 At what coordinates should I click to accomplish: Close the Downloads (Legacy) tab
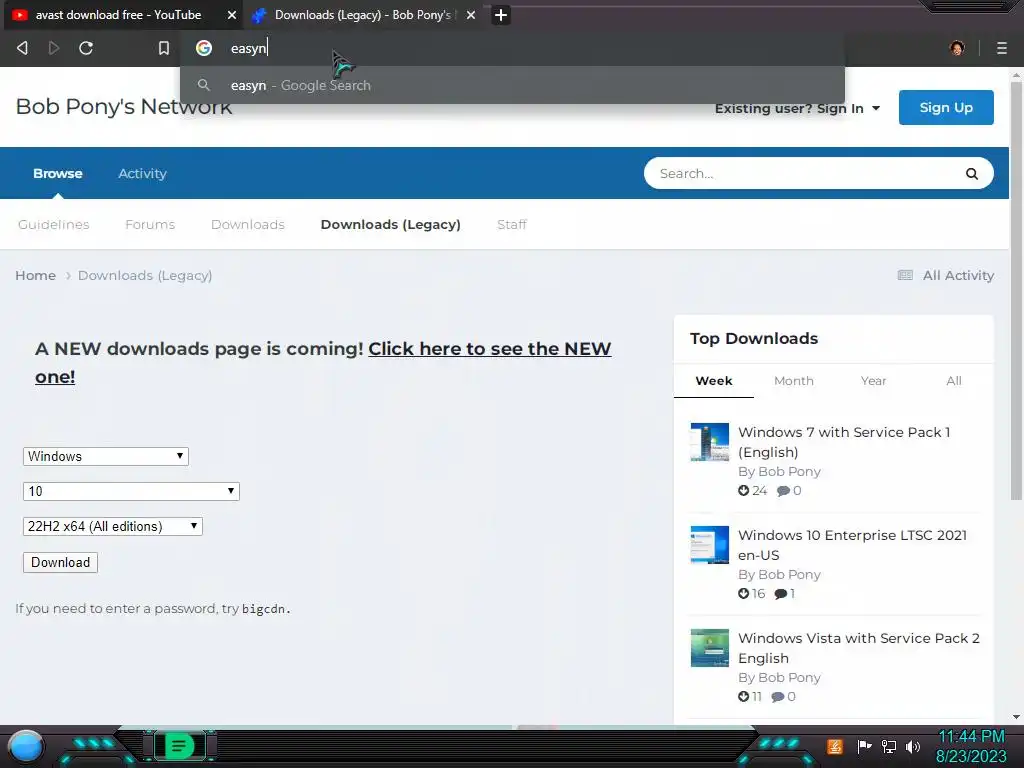tap(471, 15)
